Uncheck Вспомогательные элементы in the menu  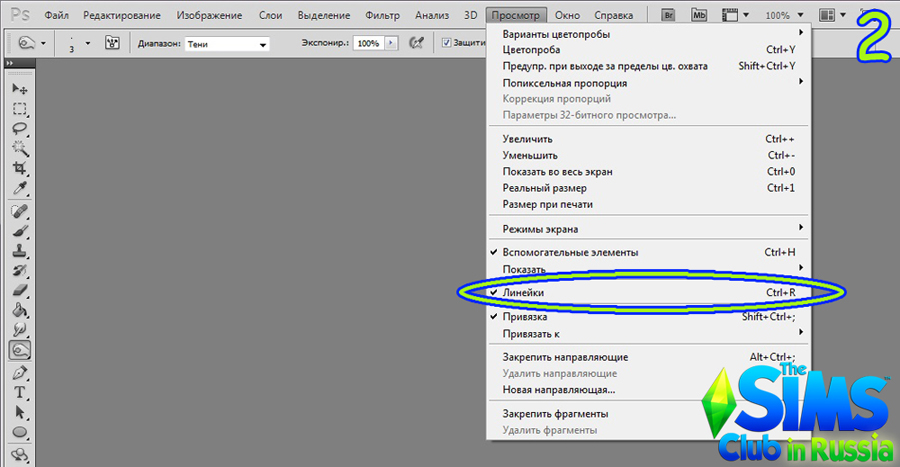click(x=570, y=252)
